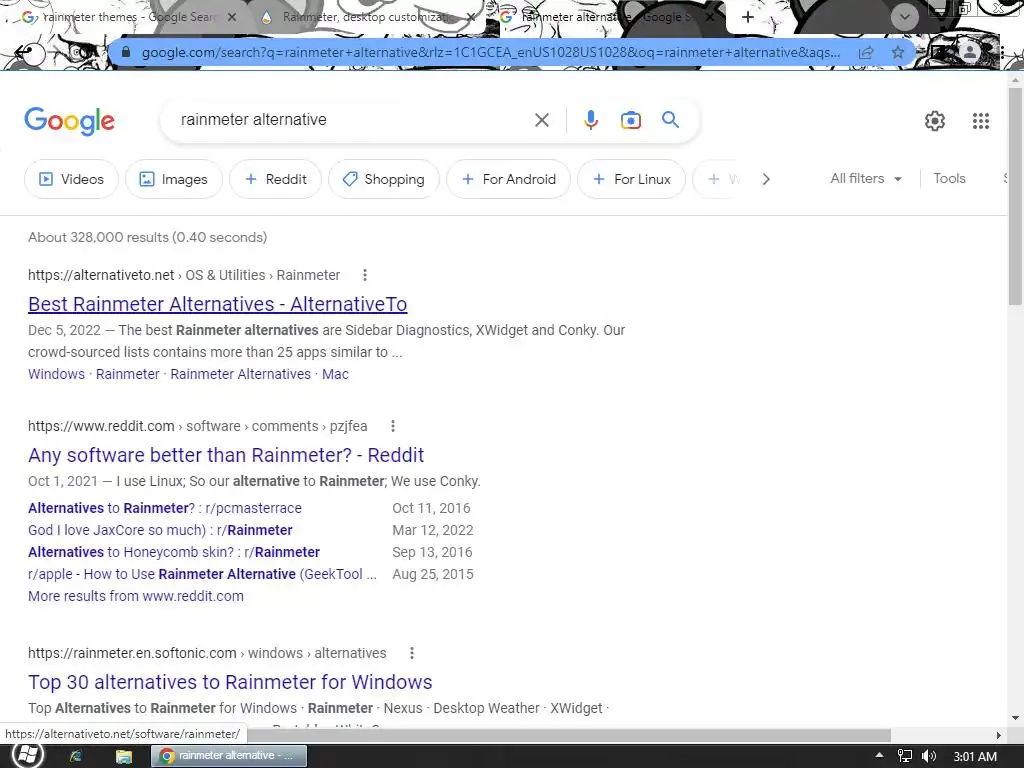Filter results by Shopping
This screenshot has height=768, width=1024.
pyautogui.click(x=383, y=179)
